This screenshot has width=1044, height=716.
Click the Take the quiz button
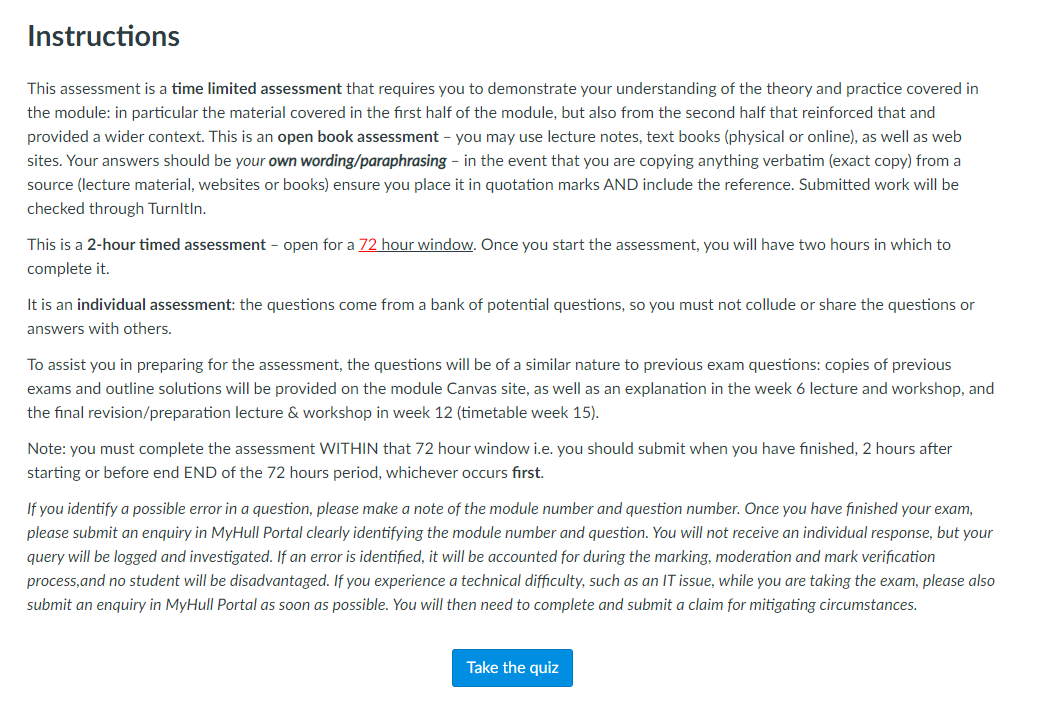pyautogui.click(x=512, y=667)
